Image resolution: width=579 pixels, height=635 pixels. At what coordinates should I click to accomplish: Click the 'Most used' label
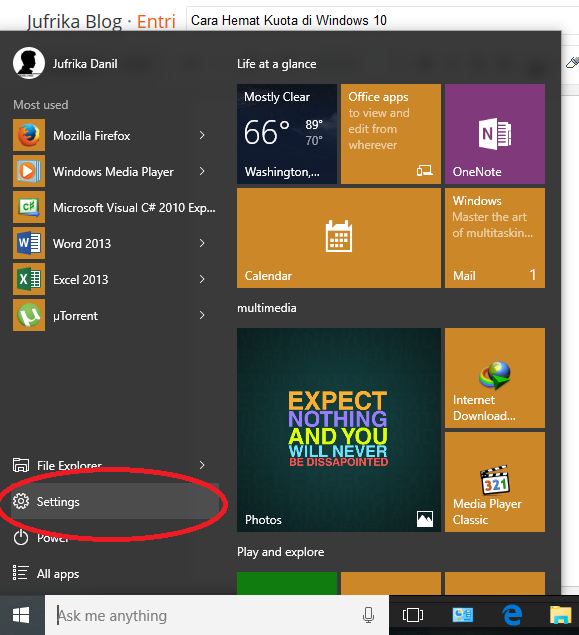(x=40, y=105)
